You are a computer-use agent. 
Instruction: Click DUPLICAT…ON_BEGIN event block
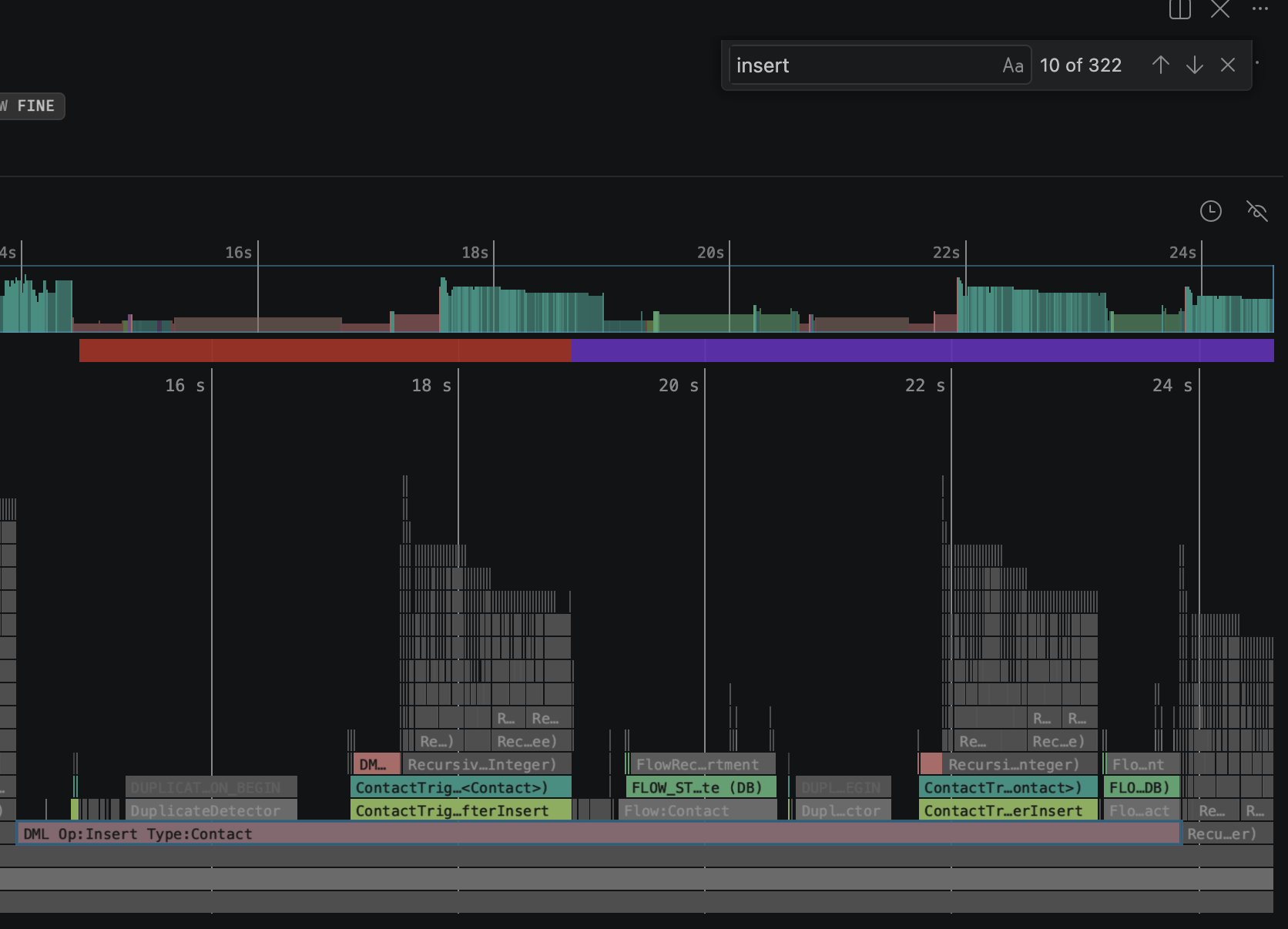(211, 787)
